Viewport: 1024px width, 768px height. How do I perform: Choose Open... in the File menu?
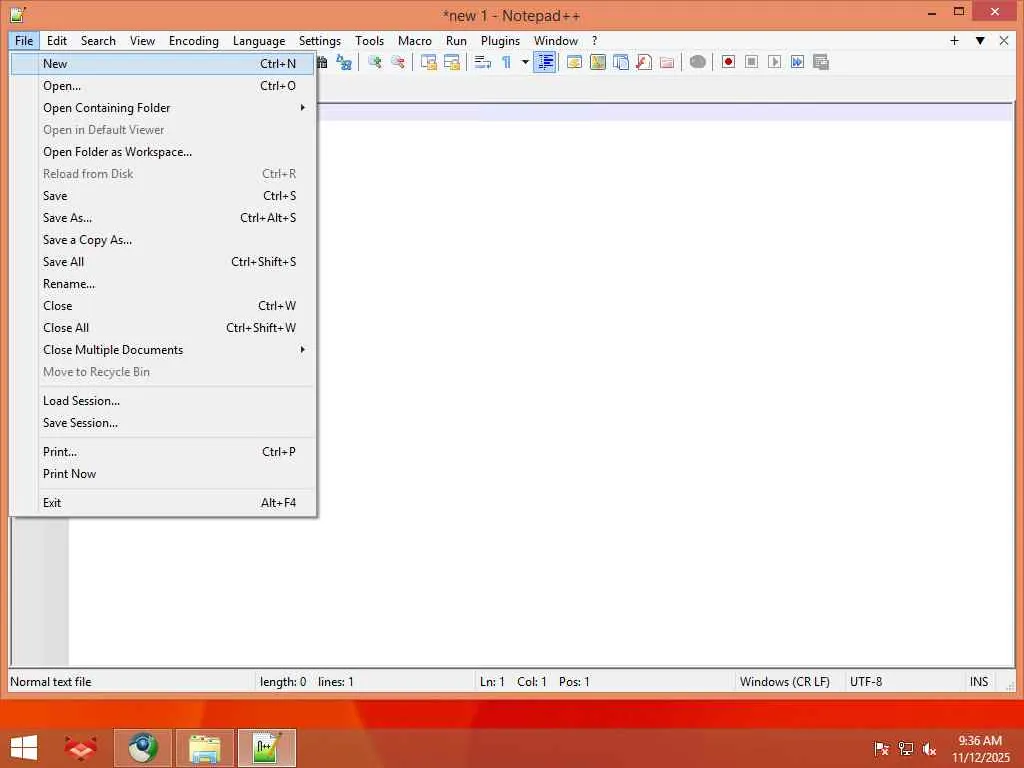click(x=163, y=86)
